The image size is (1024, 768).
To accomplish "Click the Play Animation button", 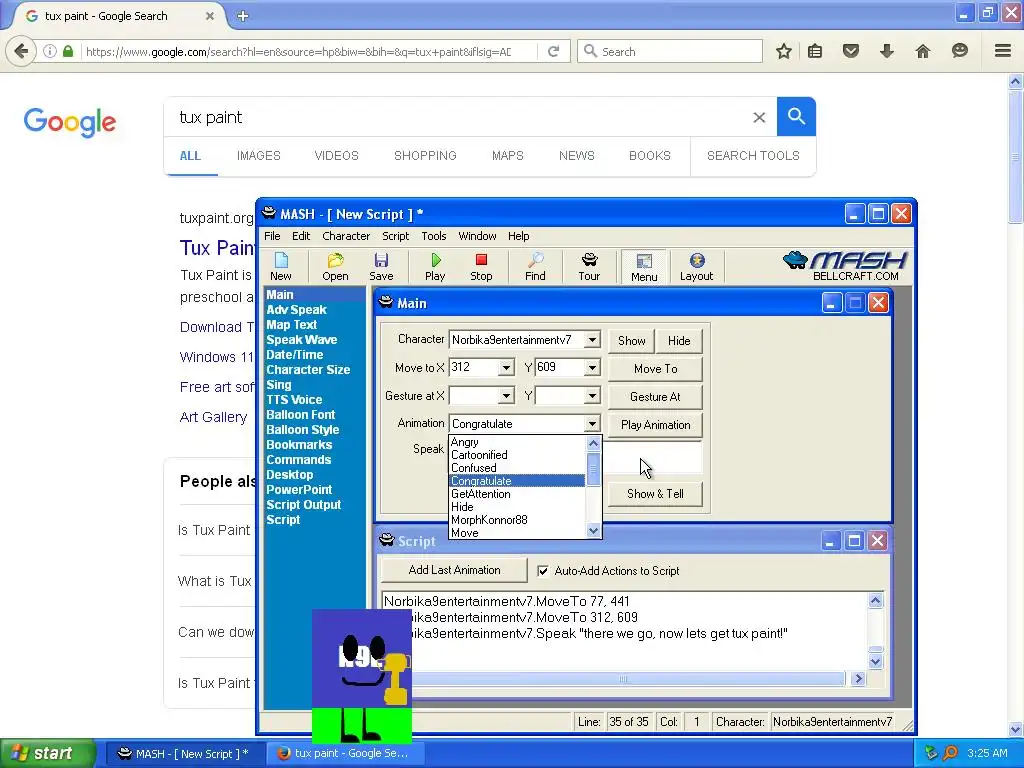I will pyautogui.click(x=656, y=425).
